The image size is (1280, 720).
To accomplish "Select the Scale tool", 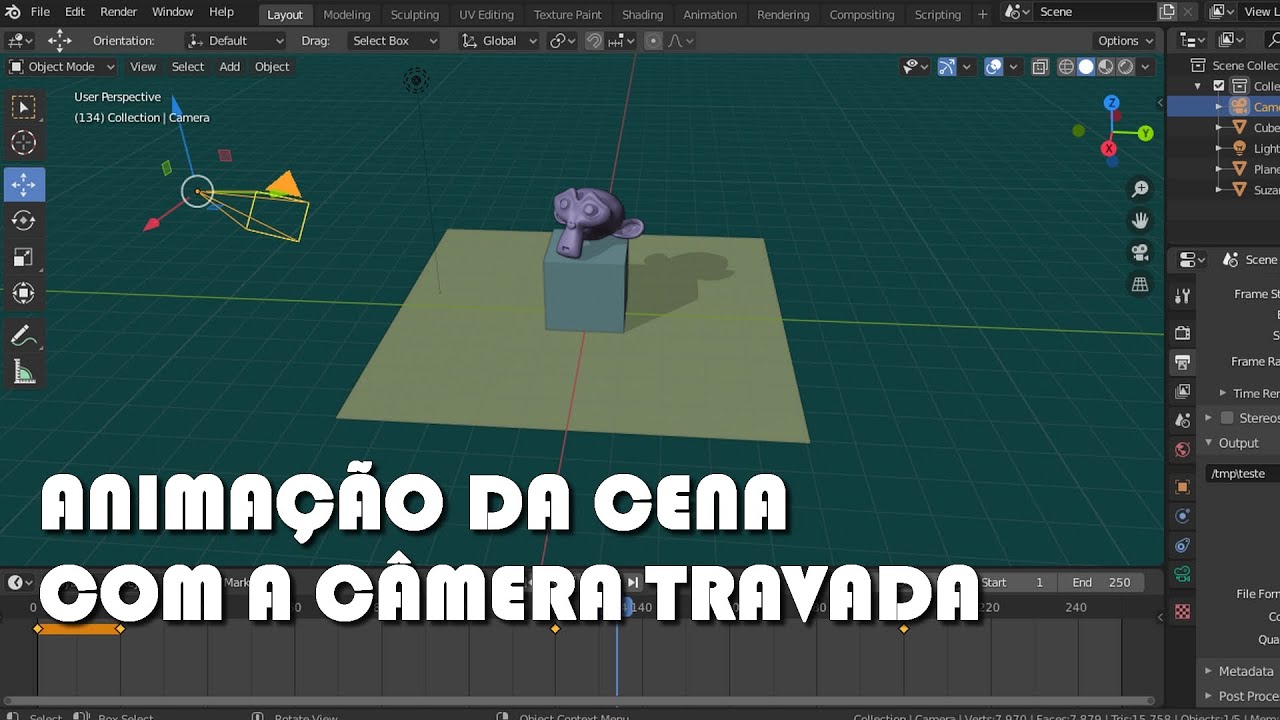I will click(x=24, y=257).
